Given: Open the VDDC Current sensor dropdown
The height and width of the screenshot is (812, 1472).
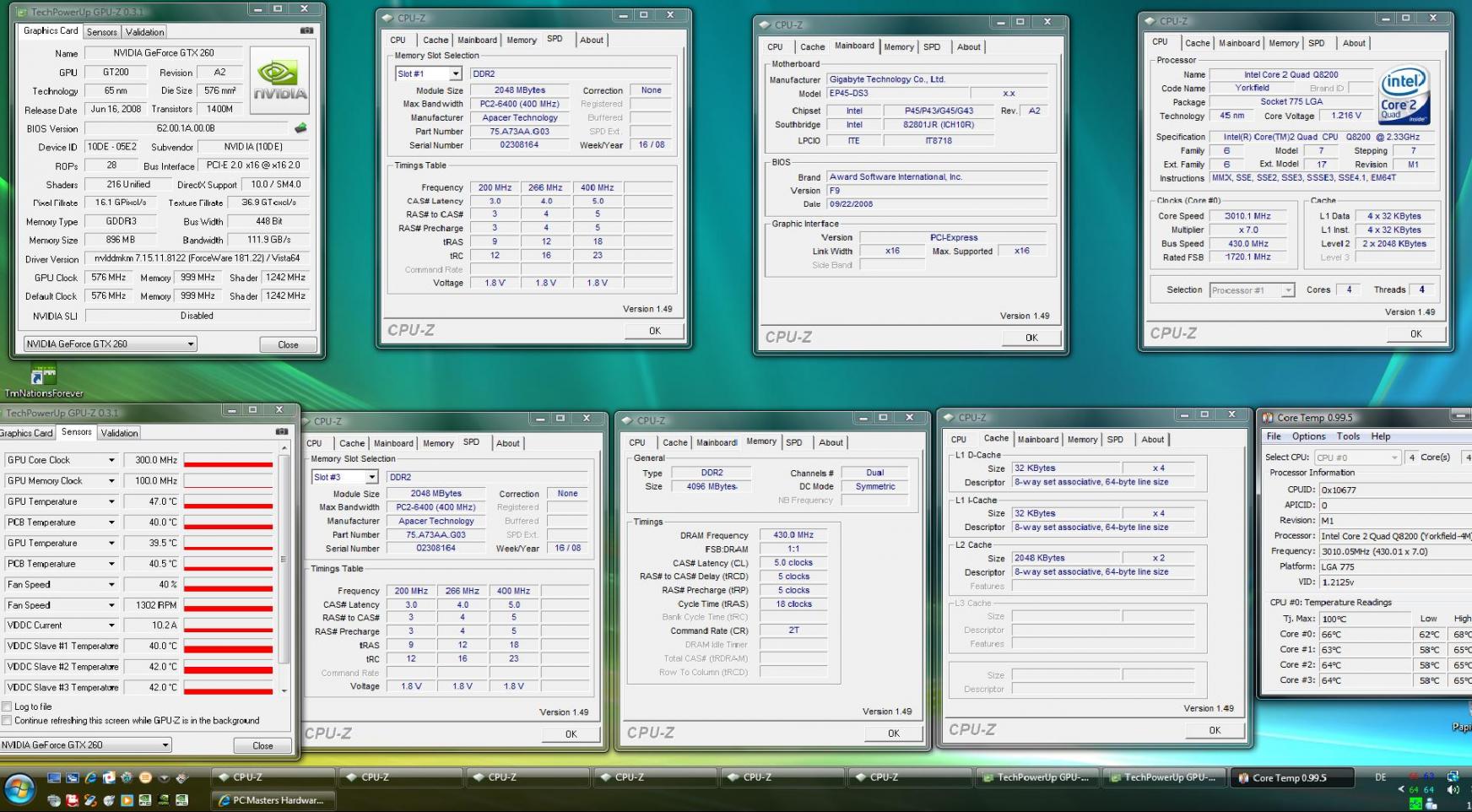Looking at the screenshot, I should 111,625.
